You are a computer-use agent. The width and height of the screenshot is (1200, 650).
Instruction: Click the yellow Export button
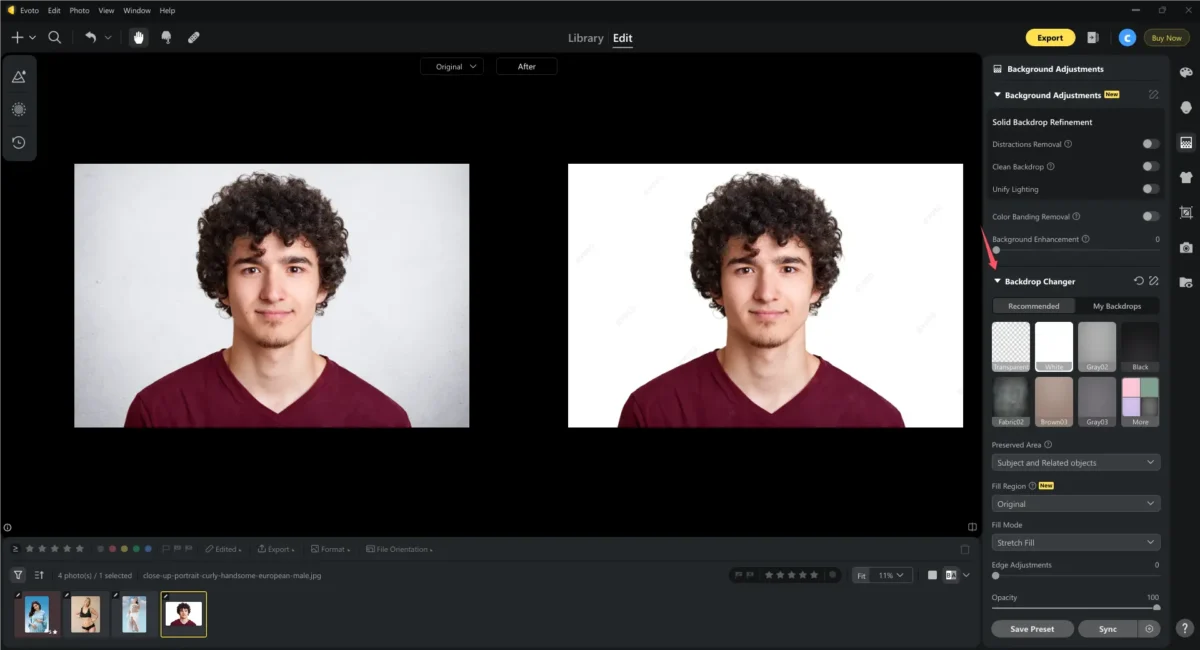coord(1050,38)
